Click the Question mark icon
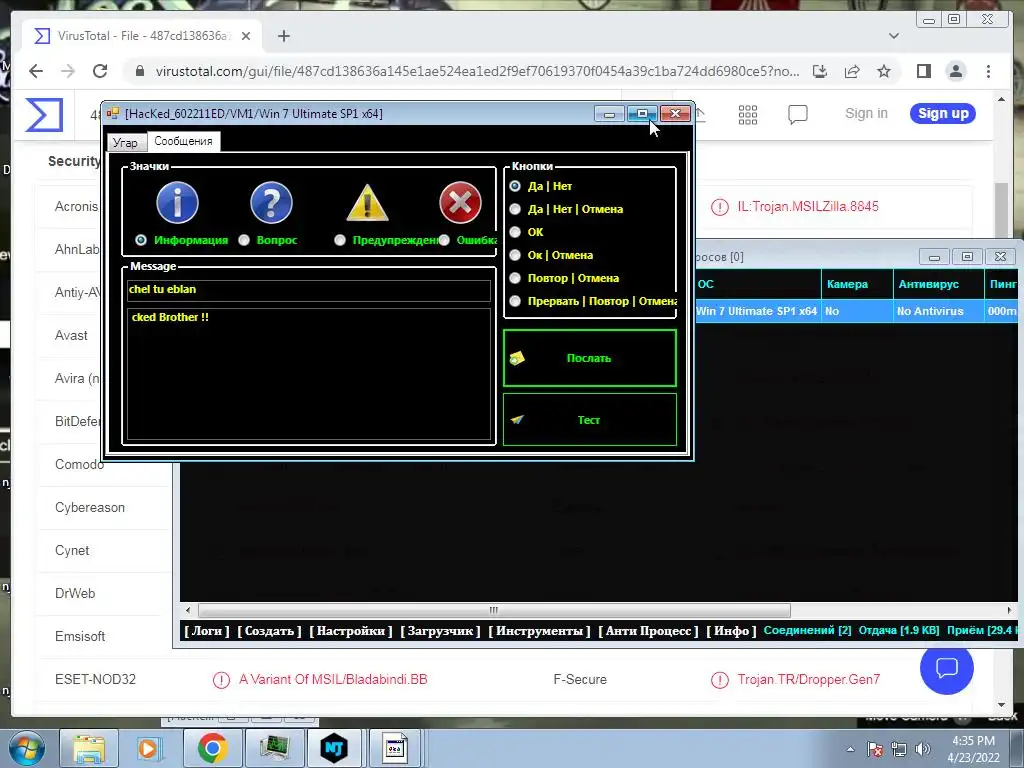This screenshot has width=1024, height=768. click(x=271, y=202)
